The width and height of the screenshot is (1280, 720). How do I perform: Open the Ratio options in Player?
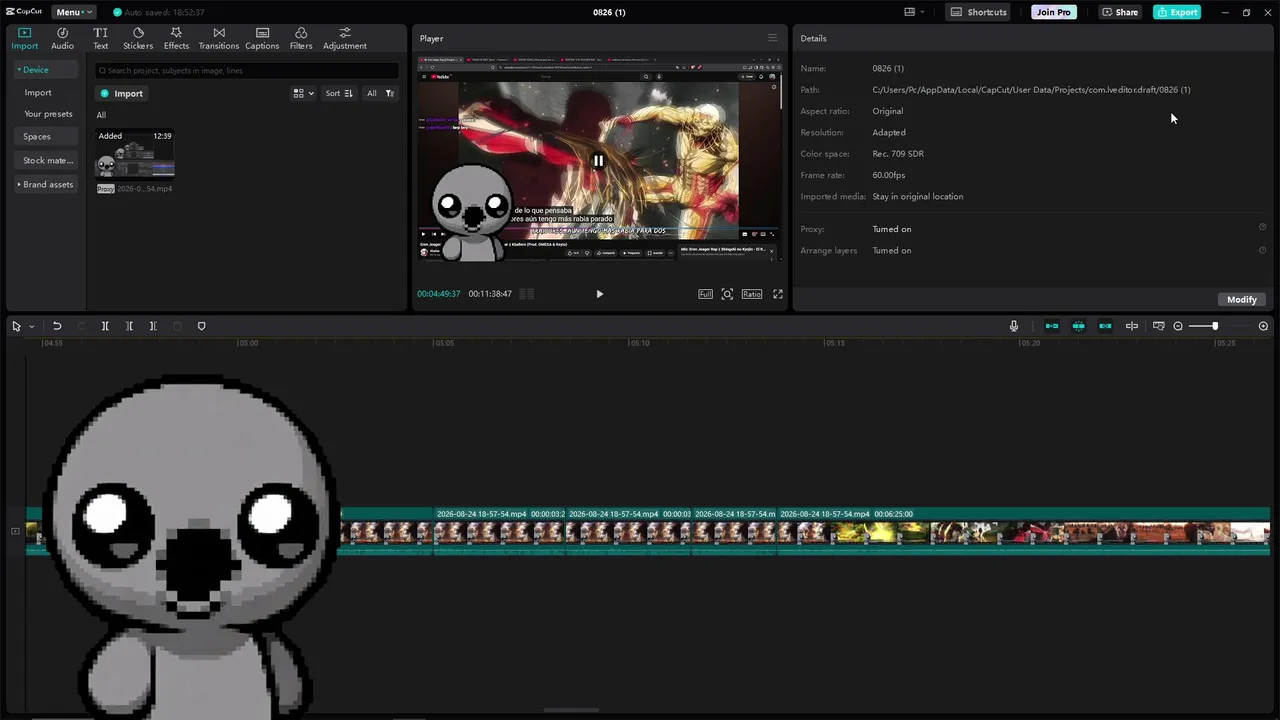[x=751, y=294]
